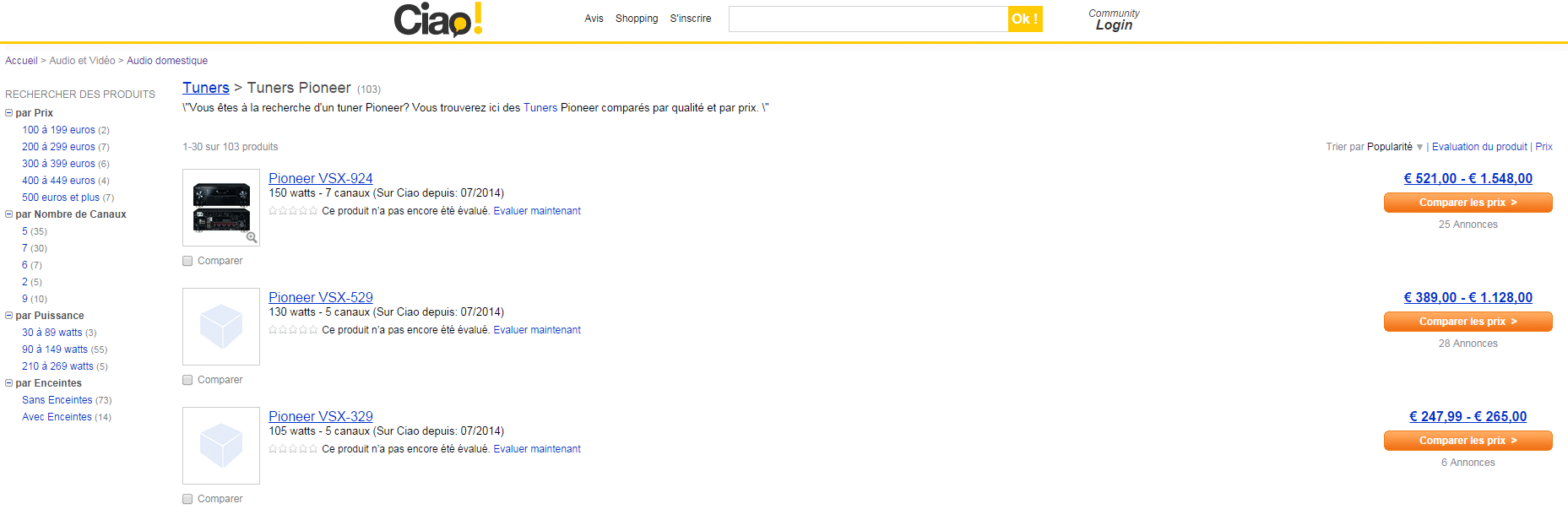Click Evaluer maintenant for VSX-924
This screenshot has height=520, width=1568.
pos(537,211)
